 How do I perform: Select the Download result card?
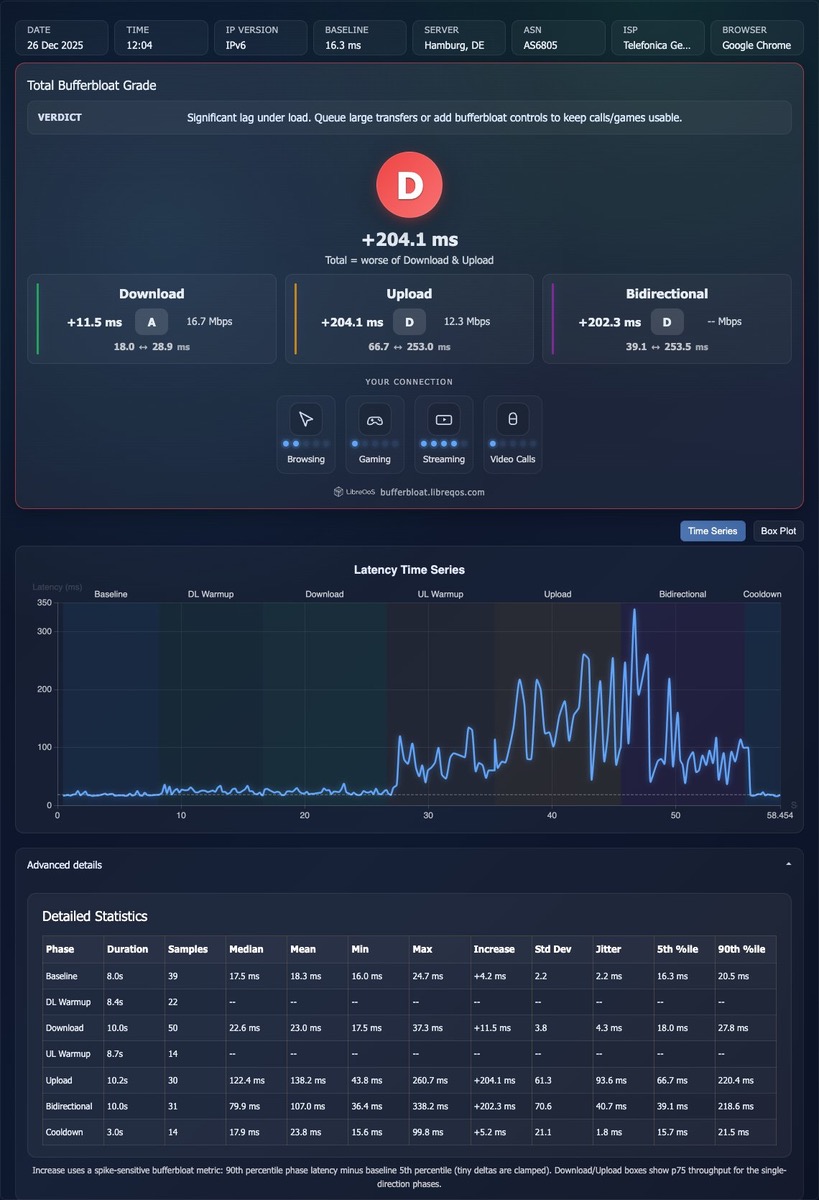point(152,319)
